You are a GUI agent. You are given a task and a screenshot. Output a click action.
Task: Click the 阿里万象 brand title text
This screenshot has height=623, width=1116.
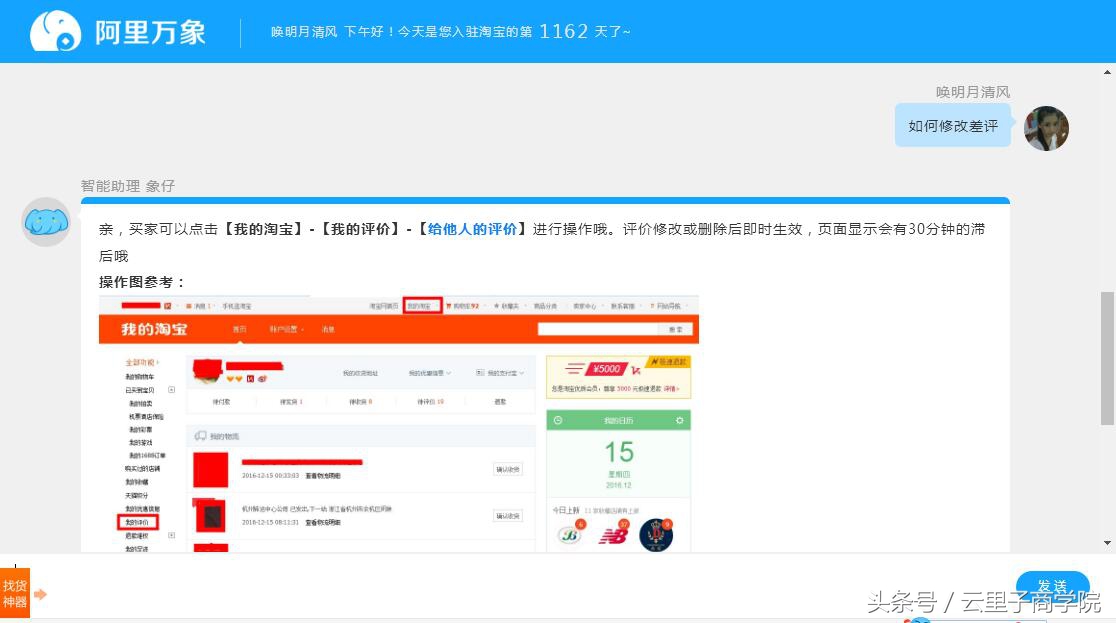coord(150,32)
